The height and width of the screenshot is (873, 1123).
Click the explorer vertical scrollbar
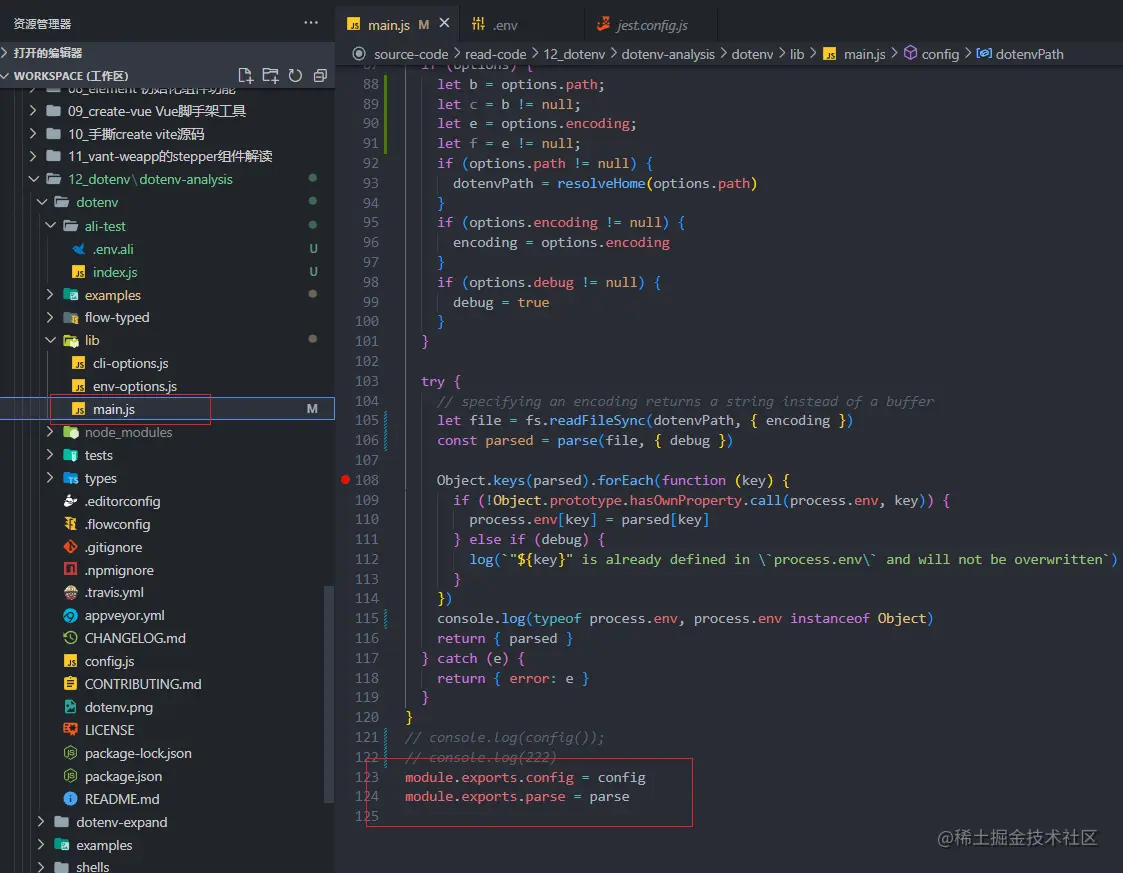pos(329,693)
